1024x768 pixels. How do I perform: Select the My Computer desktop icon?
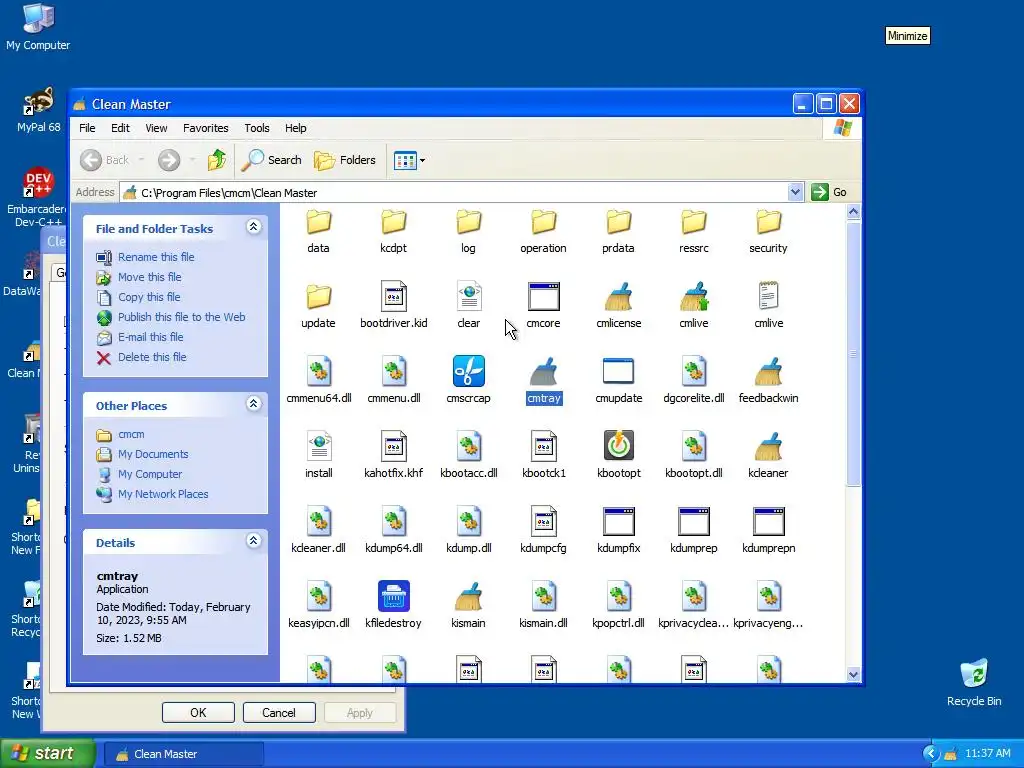point(38,27)
